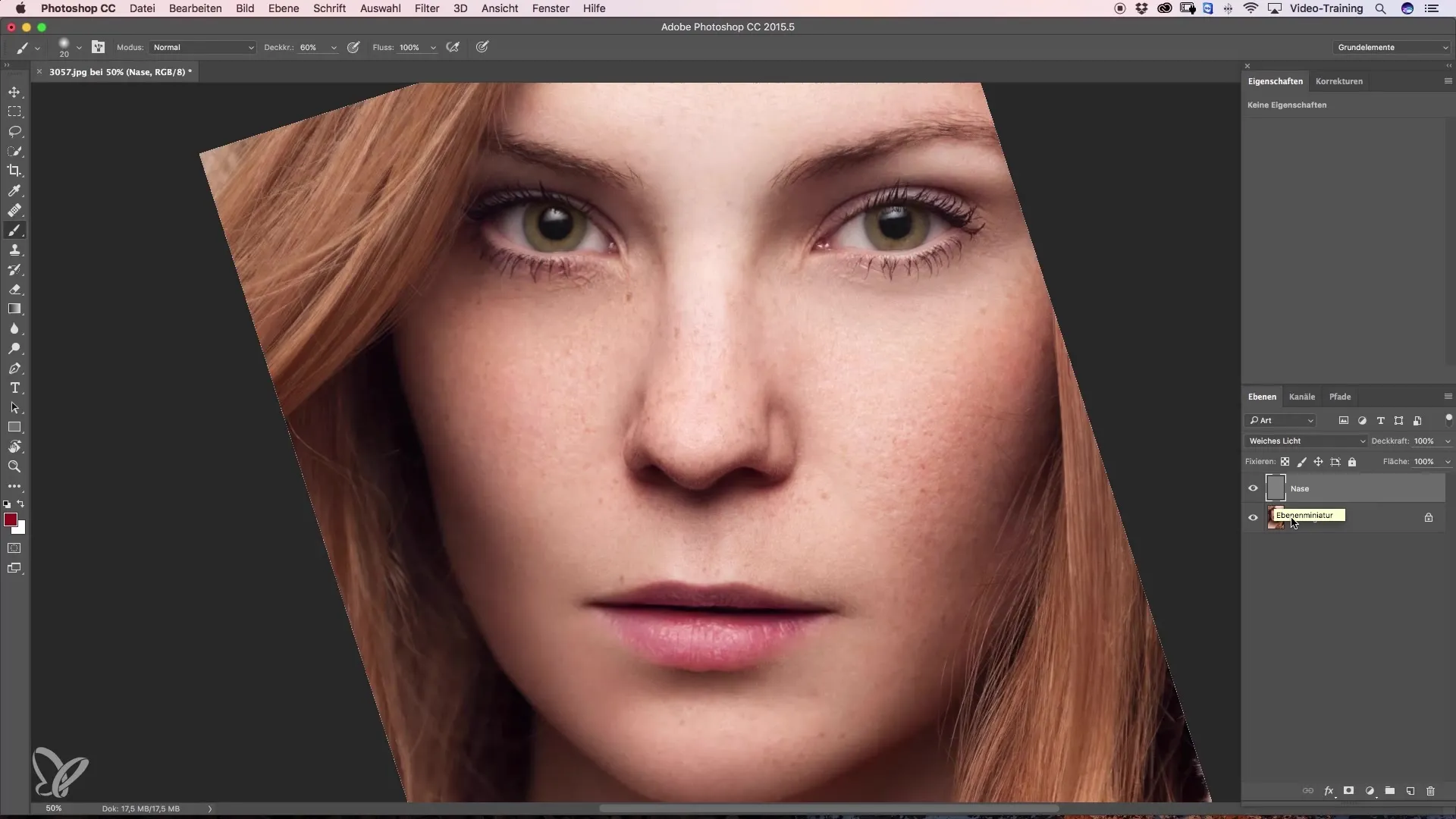Toggle visibility of the background layer
1456x819 pixels.
(x=1253, y=517)
